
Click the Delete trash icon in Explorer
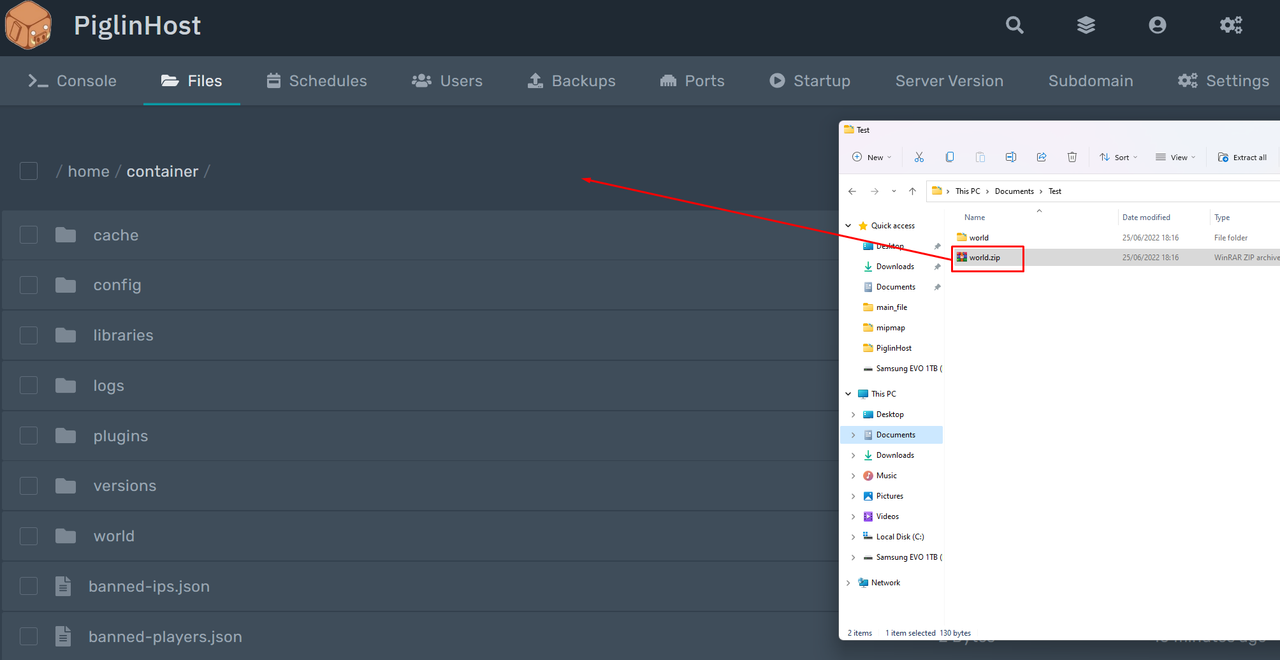click(x=1072, y=157)
